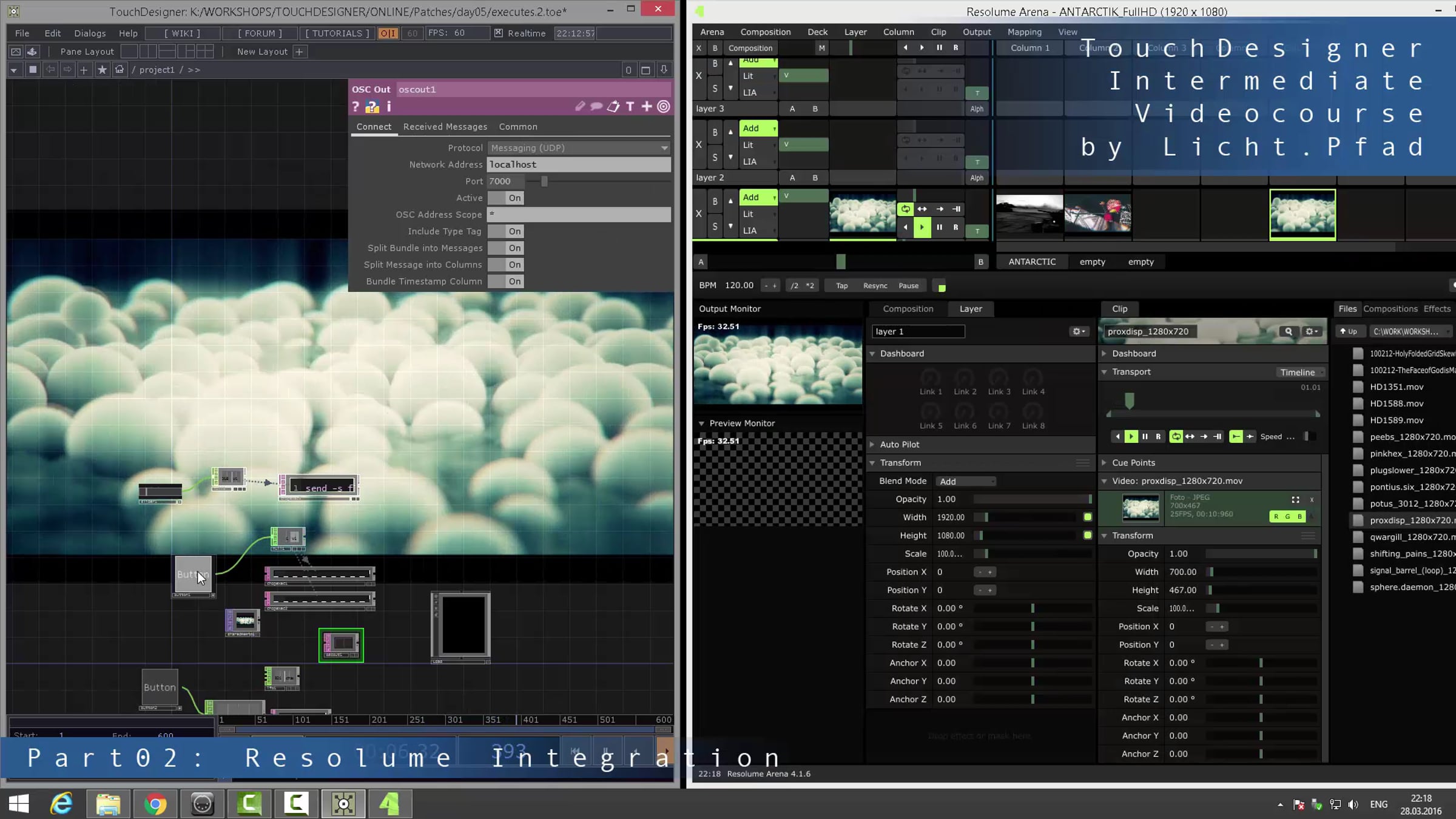The height and width of the screenshot is (819, 1456).
Task: Open Python help for OSC Out operator
Action: tap(372, 107)
